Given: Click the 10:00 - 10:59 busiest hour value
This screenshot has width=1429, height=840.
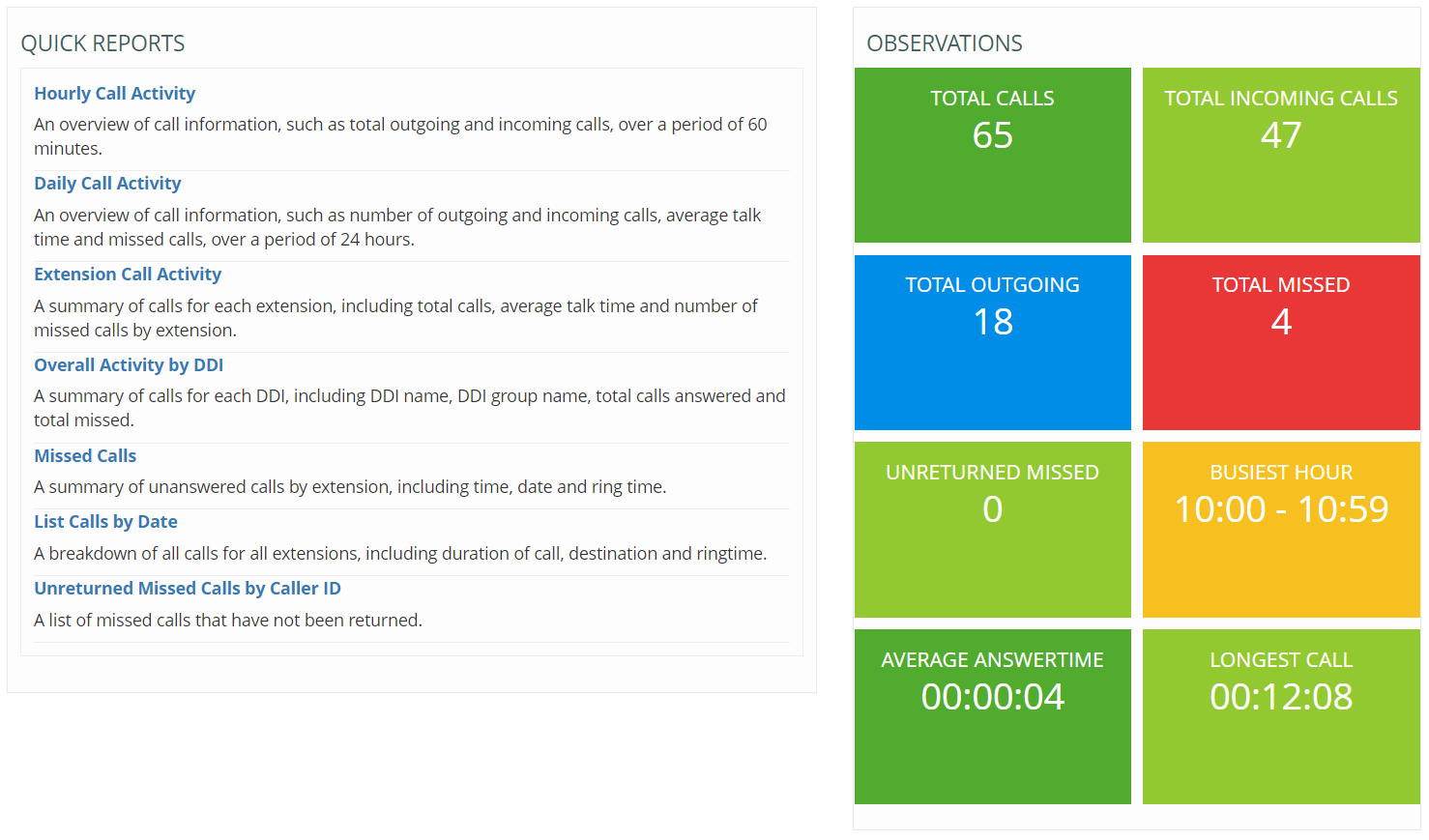Looking at the screenshot, I should (x=1280, y=509).
